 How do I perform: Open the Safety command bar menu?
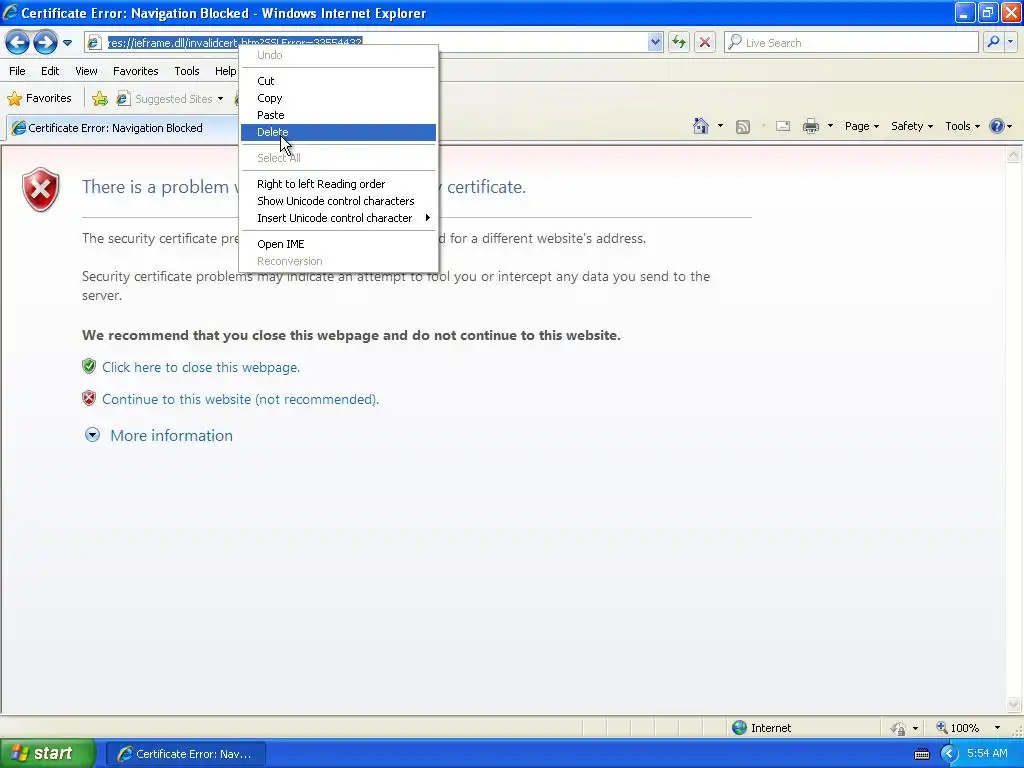click(x=912, y=126)
